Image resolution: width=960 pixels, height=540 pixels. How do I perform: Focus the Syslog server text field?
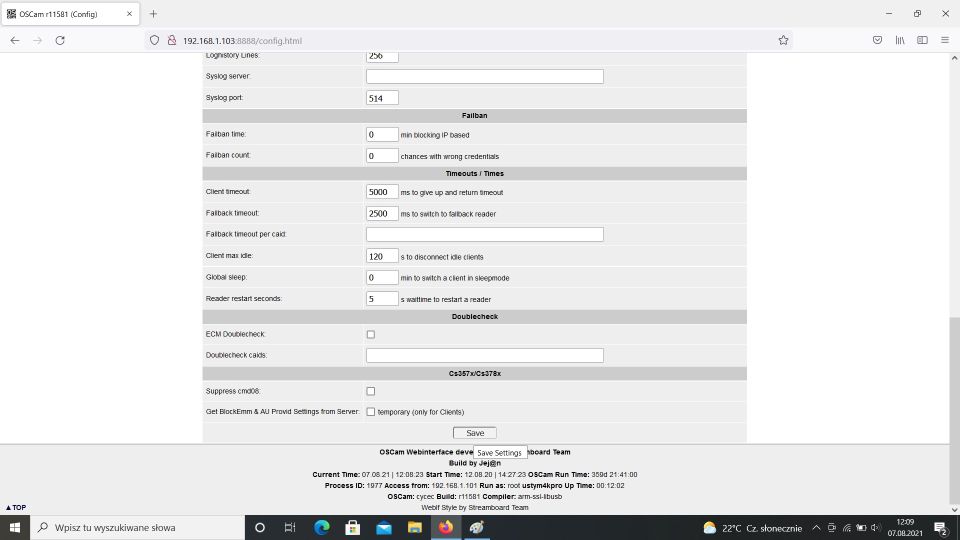(484, 77)
